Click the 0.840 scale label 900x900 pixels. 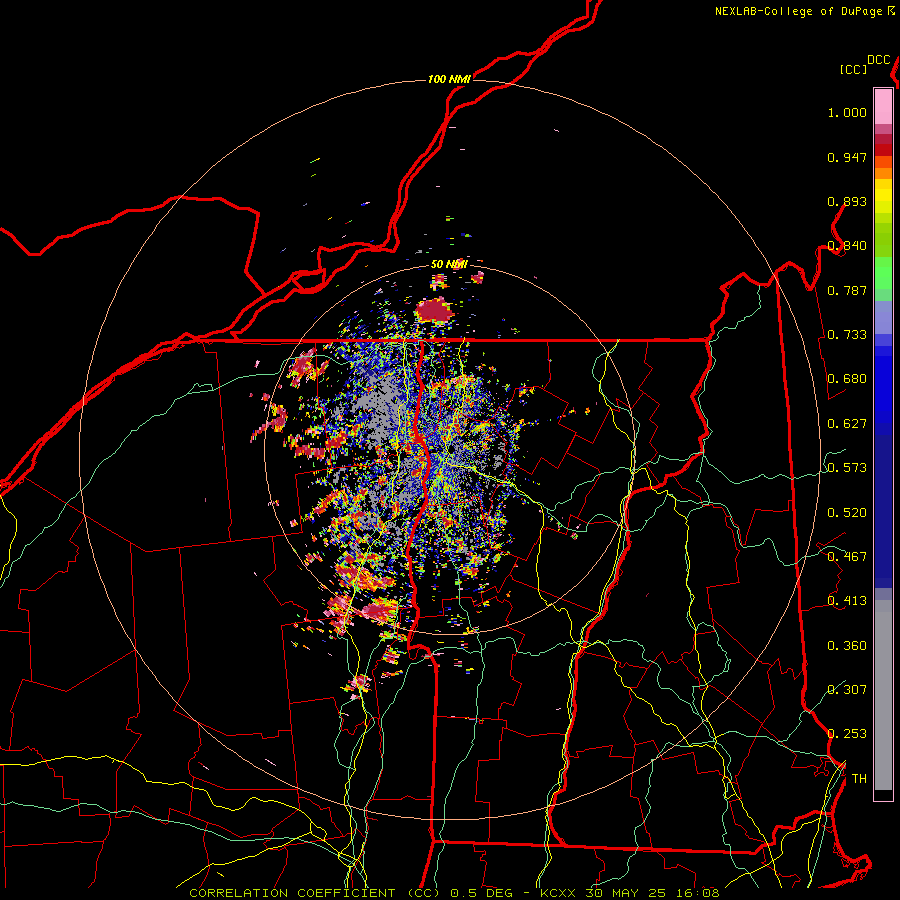pos(847,246)
